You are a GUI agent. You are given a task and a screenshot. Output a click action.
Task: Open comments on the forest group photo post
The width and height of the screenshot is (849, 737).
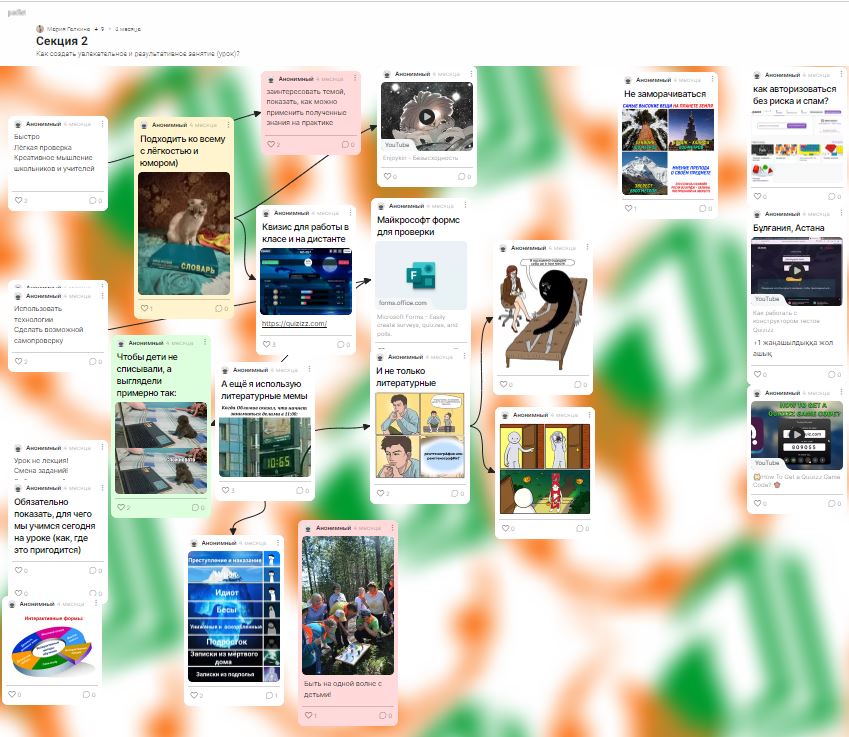coord(384,716)
